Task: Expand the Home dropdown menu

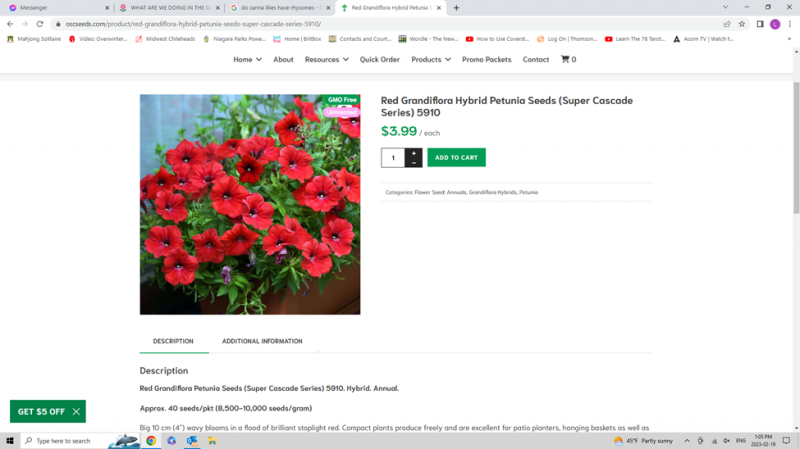Action: coord(247,60)
